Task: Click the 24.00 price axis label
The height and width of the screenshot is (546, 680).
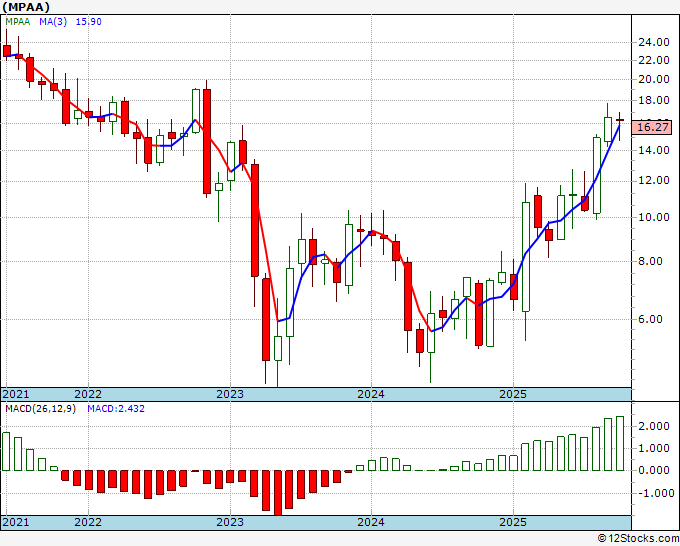Action: 654,43
